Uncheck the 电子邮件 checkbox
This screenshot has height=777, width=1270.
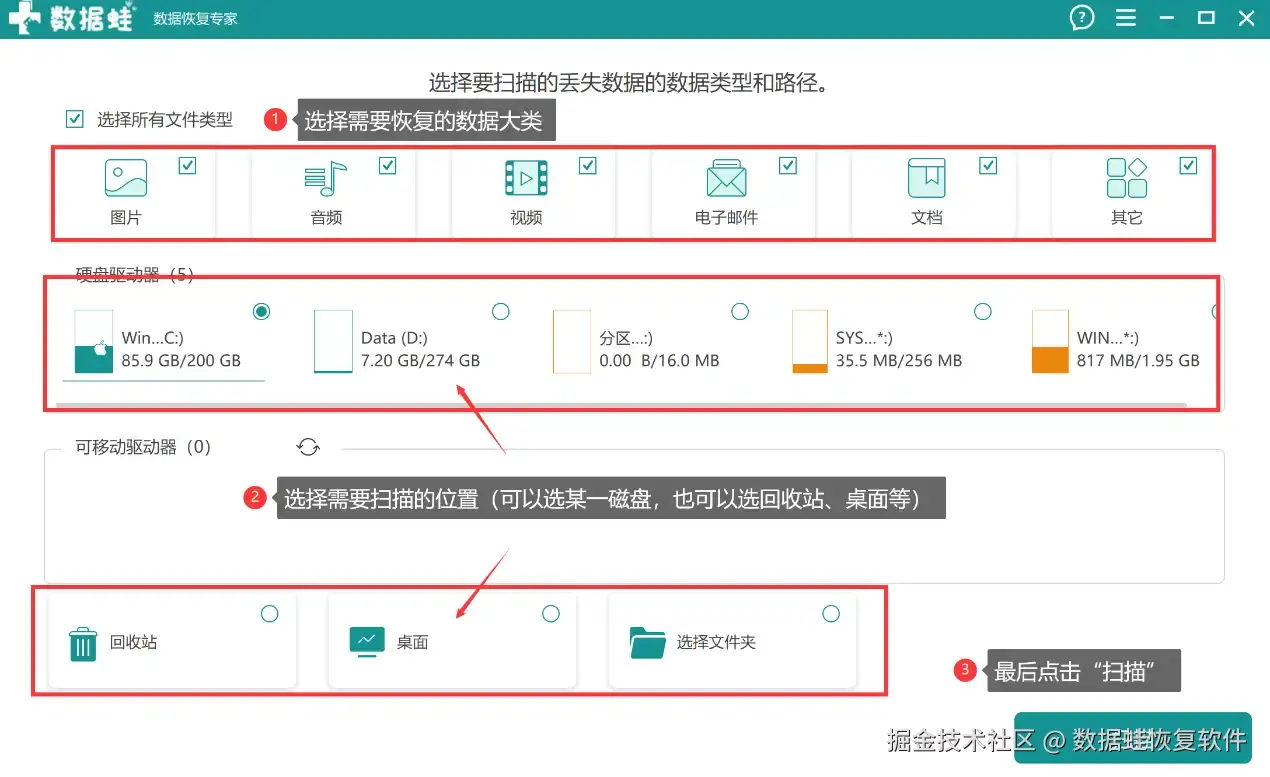point(788,166)
